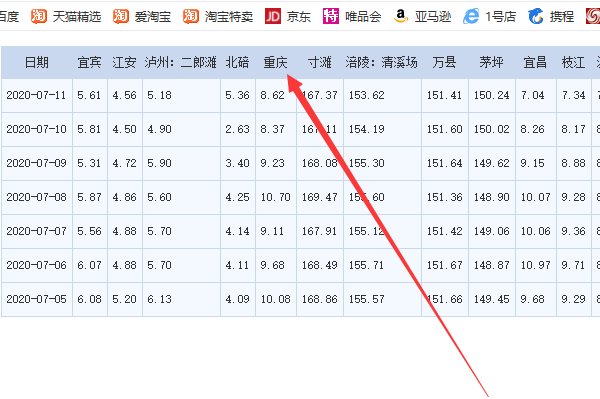Select the 万县 column header
Screen dimensions: 600x399
tap(444, 62)
